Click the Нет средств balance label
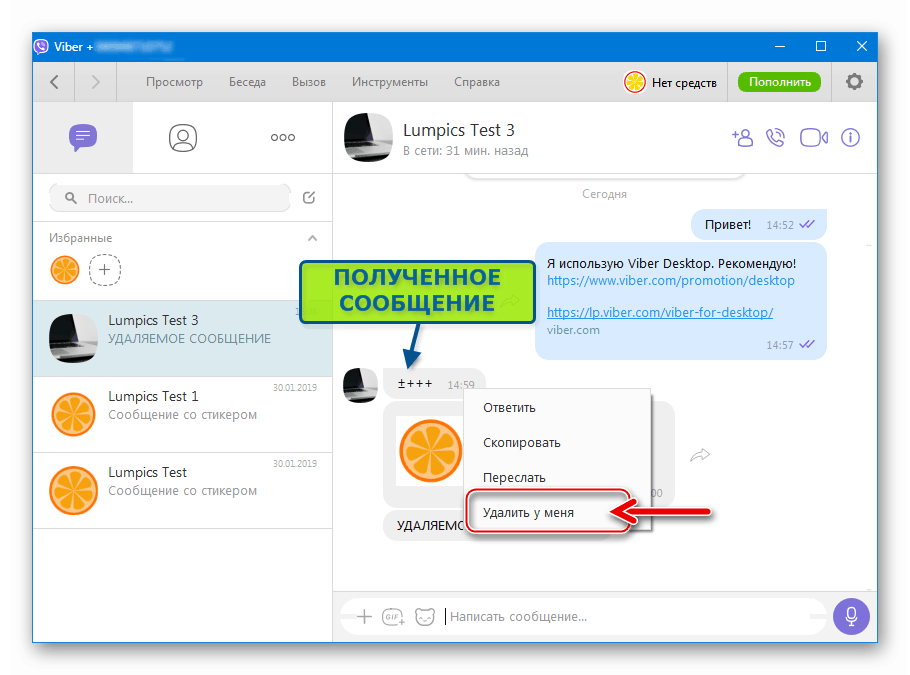The height and width of the screenshot is (675, 910). point(684,82)
